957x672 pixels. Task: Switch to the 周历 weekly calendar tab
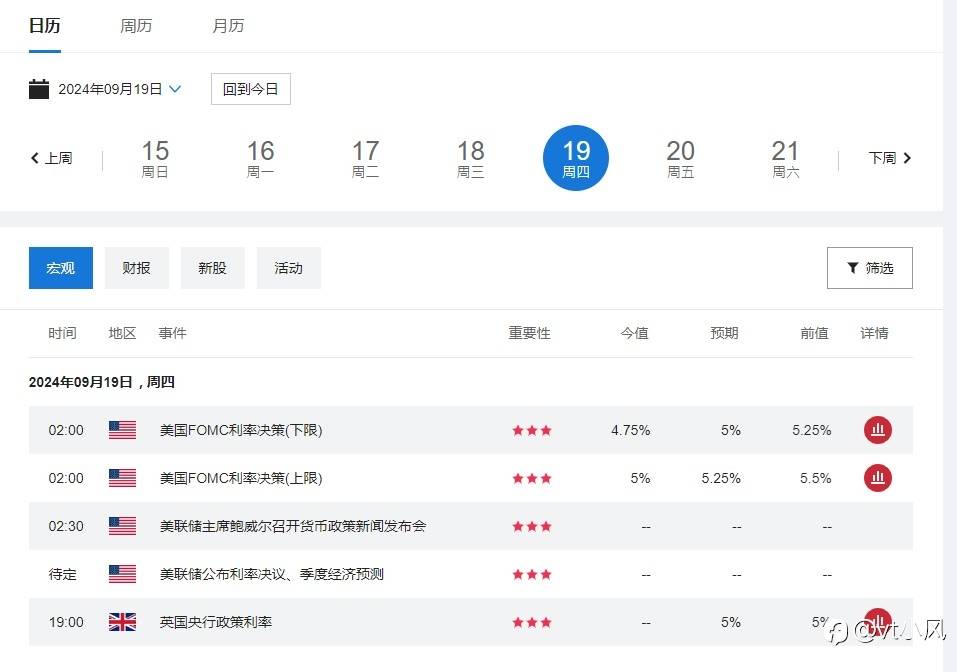click(x=136, y=26)
